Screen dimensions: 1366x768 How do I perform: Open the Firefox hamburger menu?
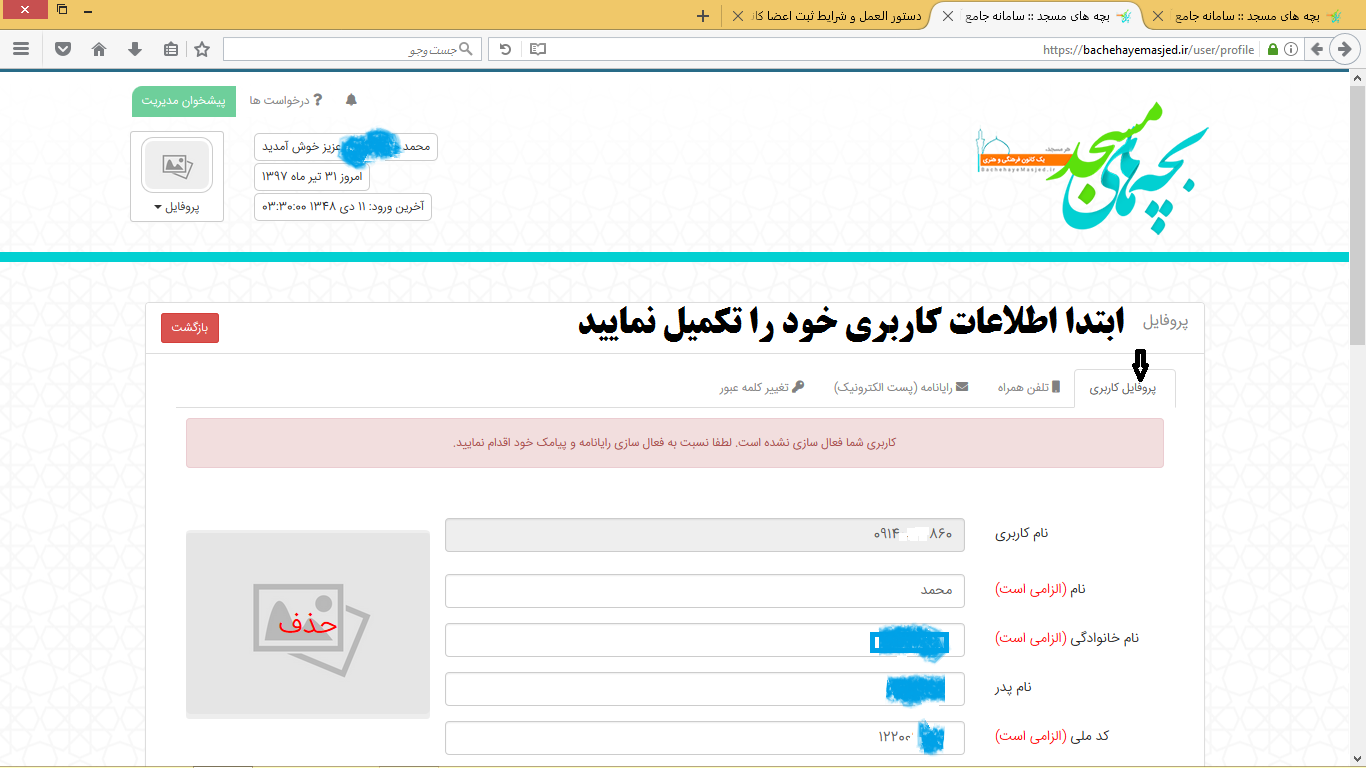pyautogui.click(x=21, y=49)
